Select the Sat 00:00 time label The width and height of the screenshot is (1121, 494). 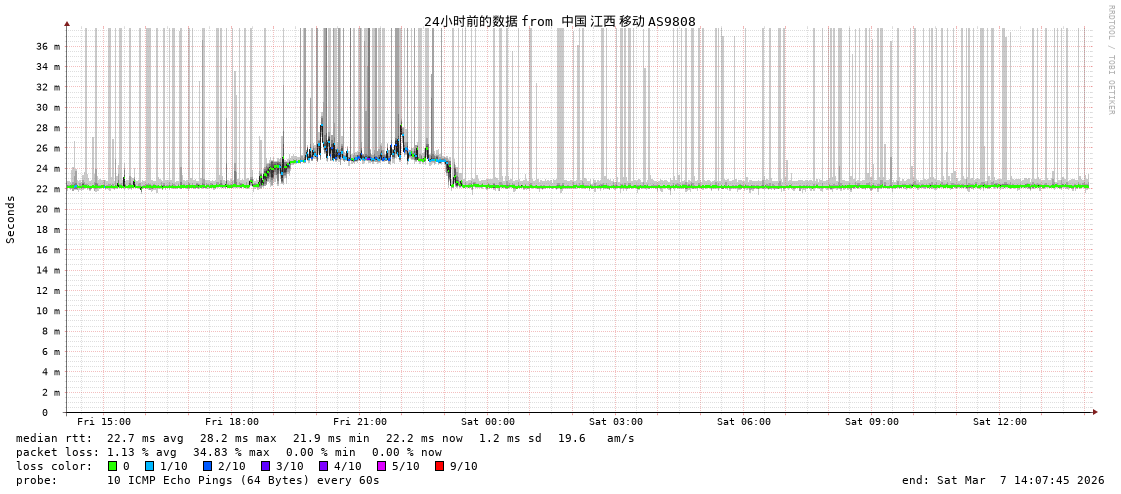click(x=488, y=422)
